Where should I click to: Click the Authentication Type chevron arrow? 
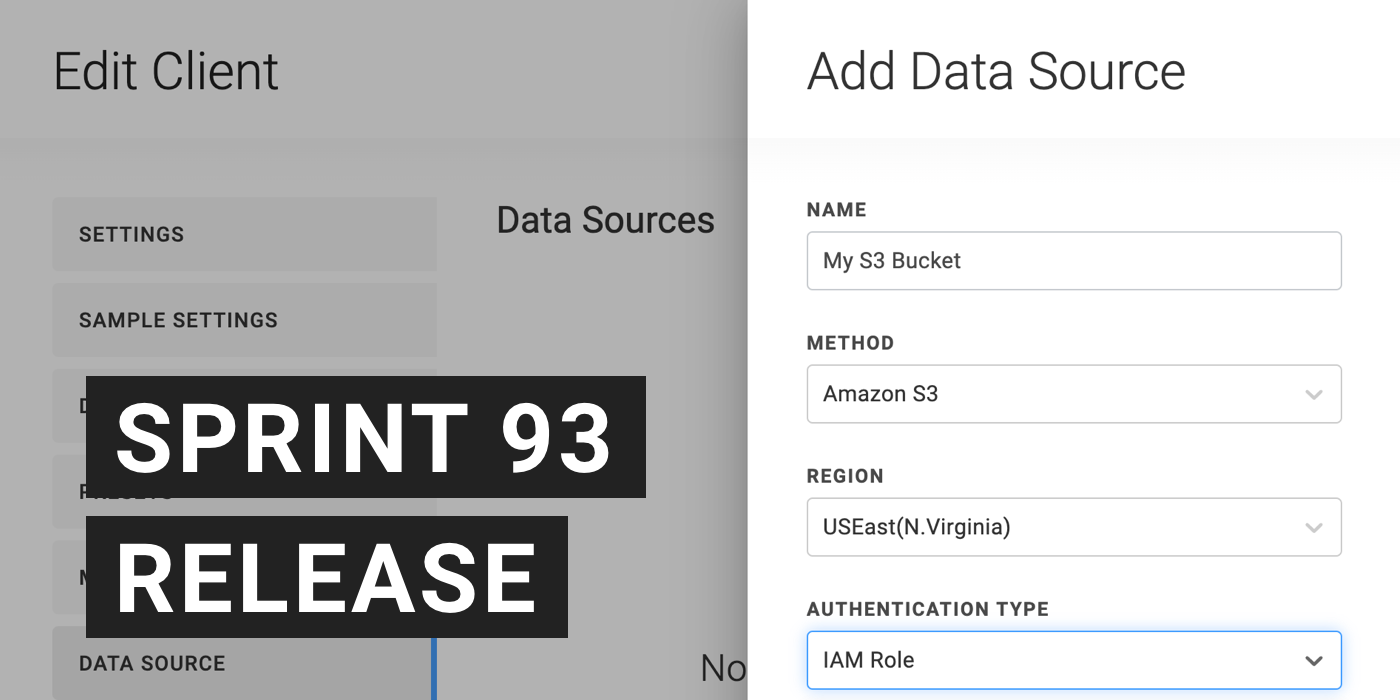[x=1315, y=660]
